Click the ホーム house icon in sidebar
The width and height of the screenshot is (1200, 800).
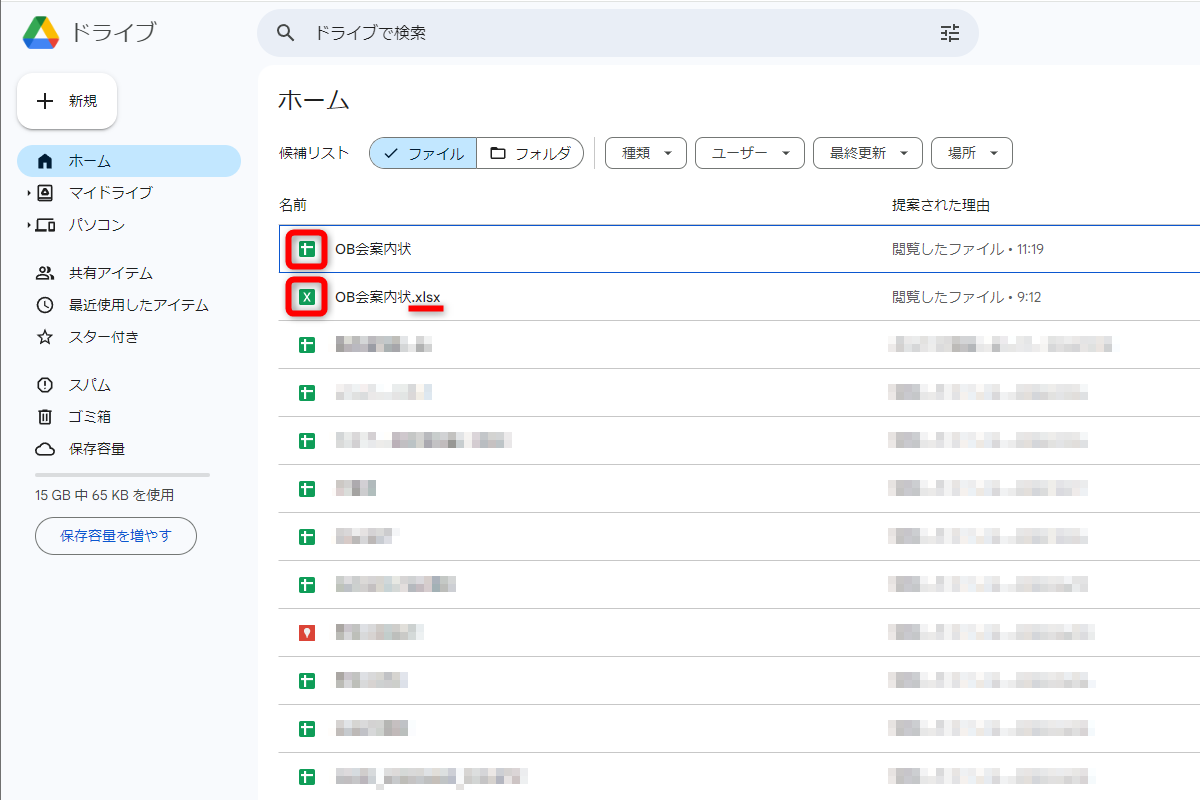pos(44,160)
